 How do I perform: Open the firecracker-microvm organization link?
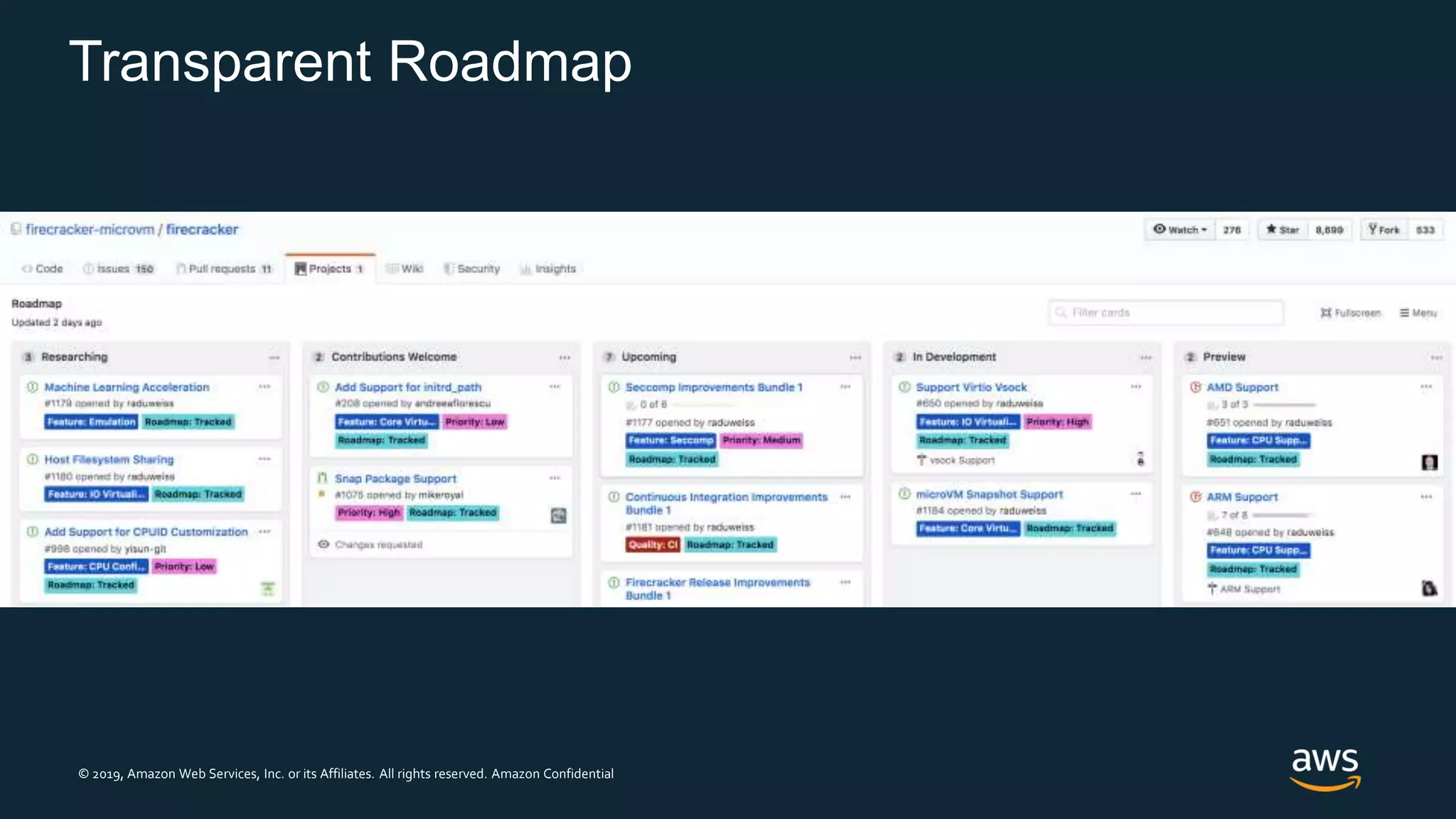90,230
